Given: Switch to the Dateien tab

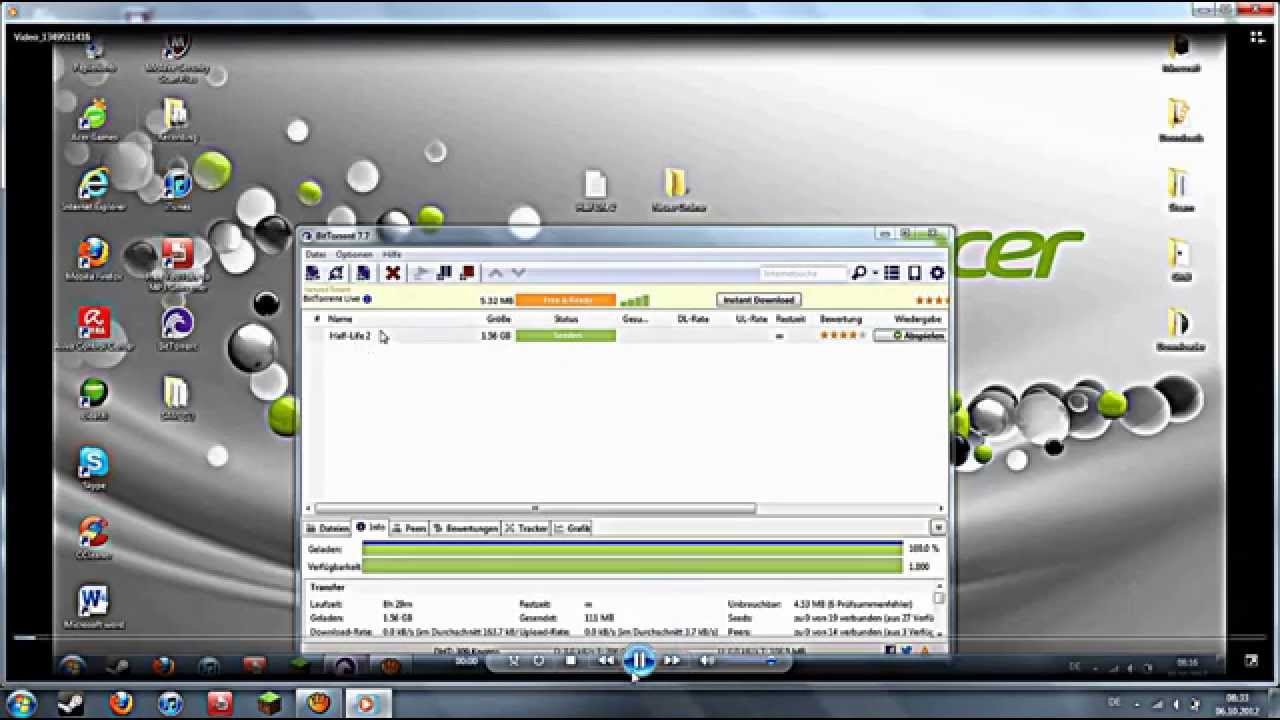Looking at the screenshot, I should (x=328, y=528).
